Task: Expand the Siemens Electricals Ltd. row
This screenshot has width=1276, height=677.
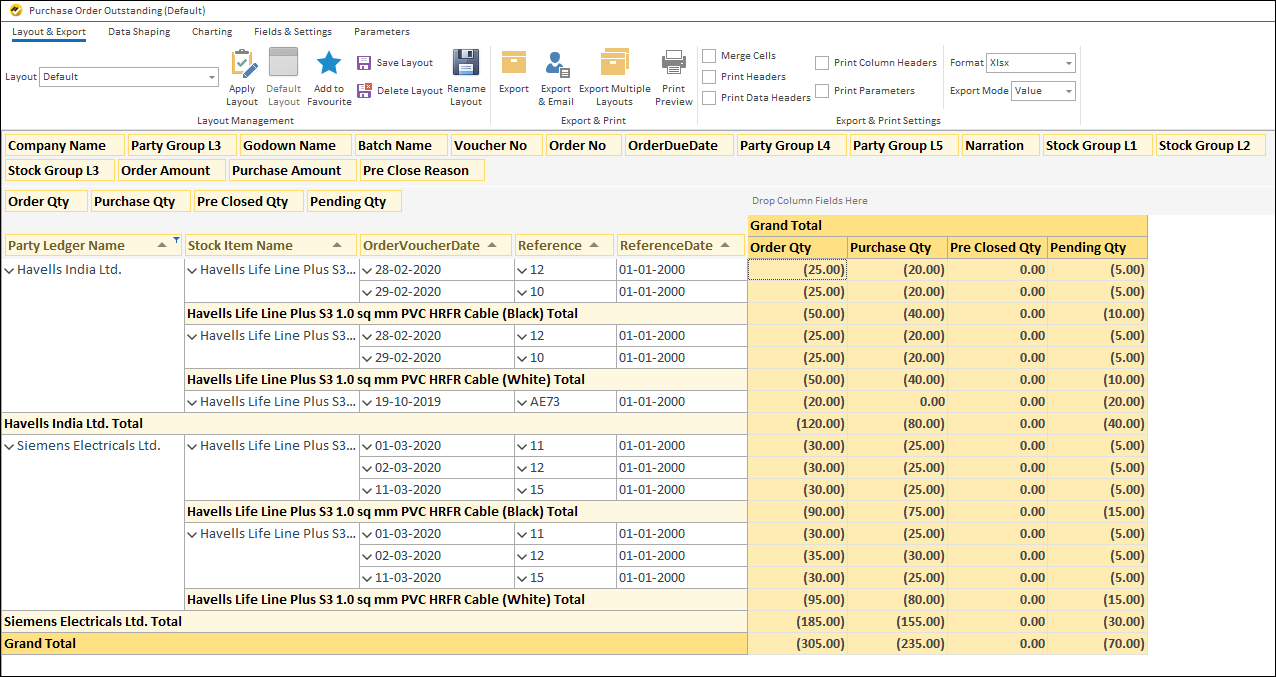Action: click(9, 445)
